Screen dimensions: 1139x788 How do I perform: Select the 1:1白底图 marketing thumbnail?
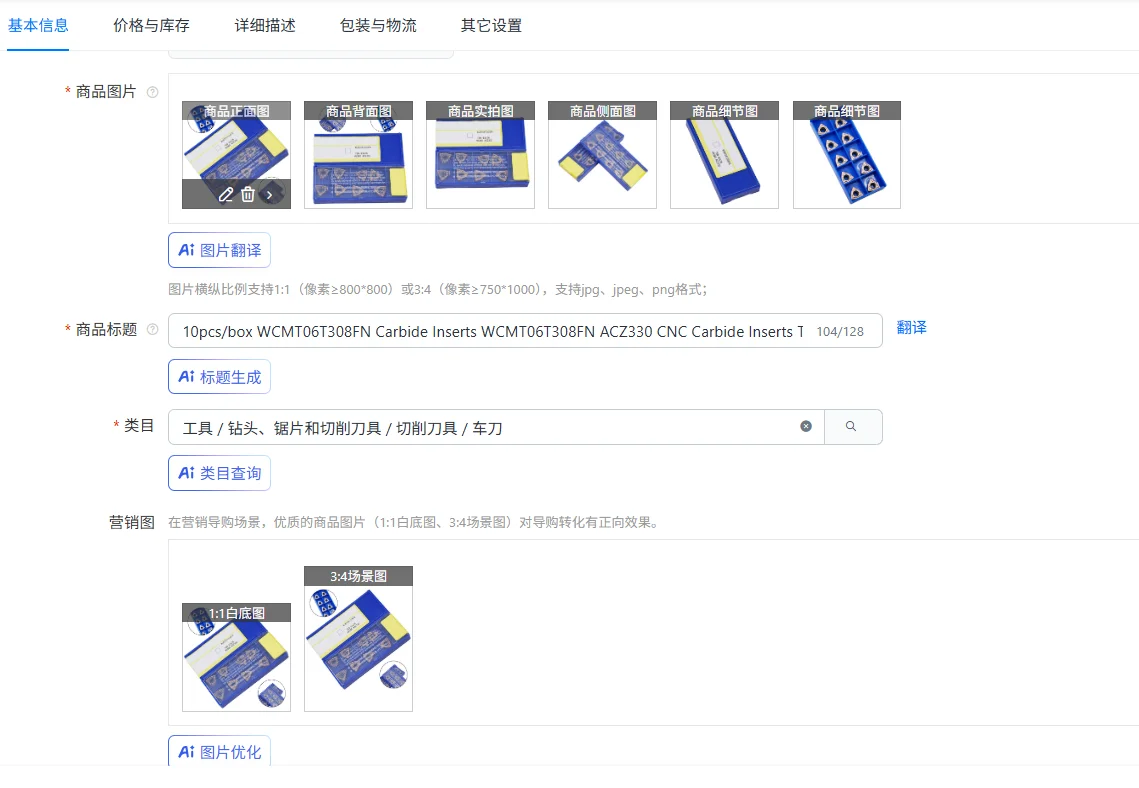pyautogui.click(x=236, y=657)
